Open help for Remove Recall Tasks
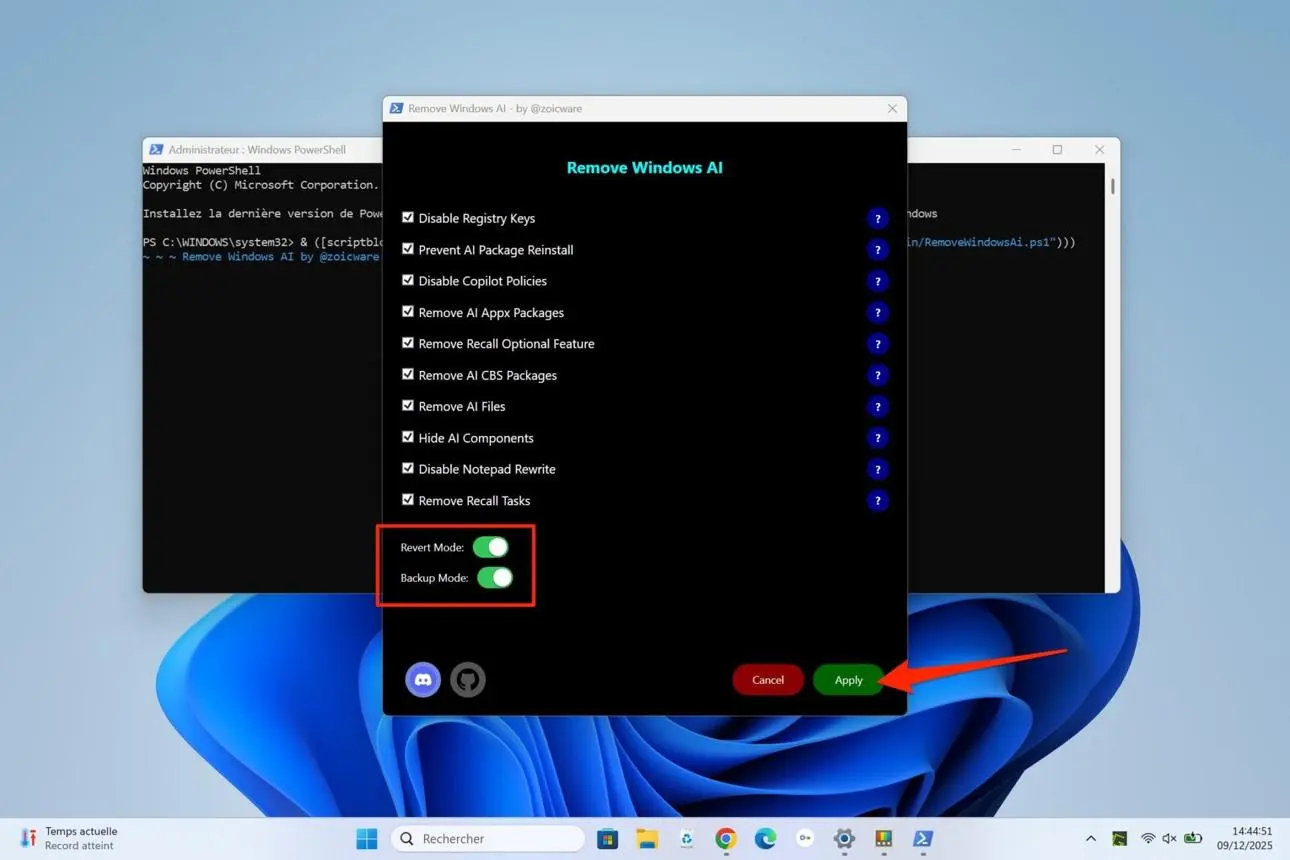This screenshot has height=860, width=1290. click(877, 501)
